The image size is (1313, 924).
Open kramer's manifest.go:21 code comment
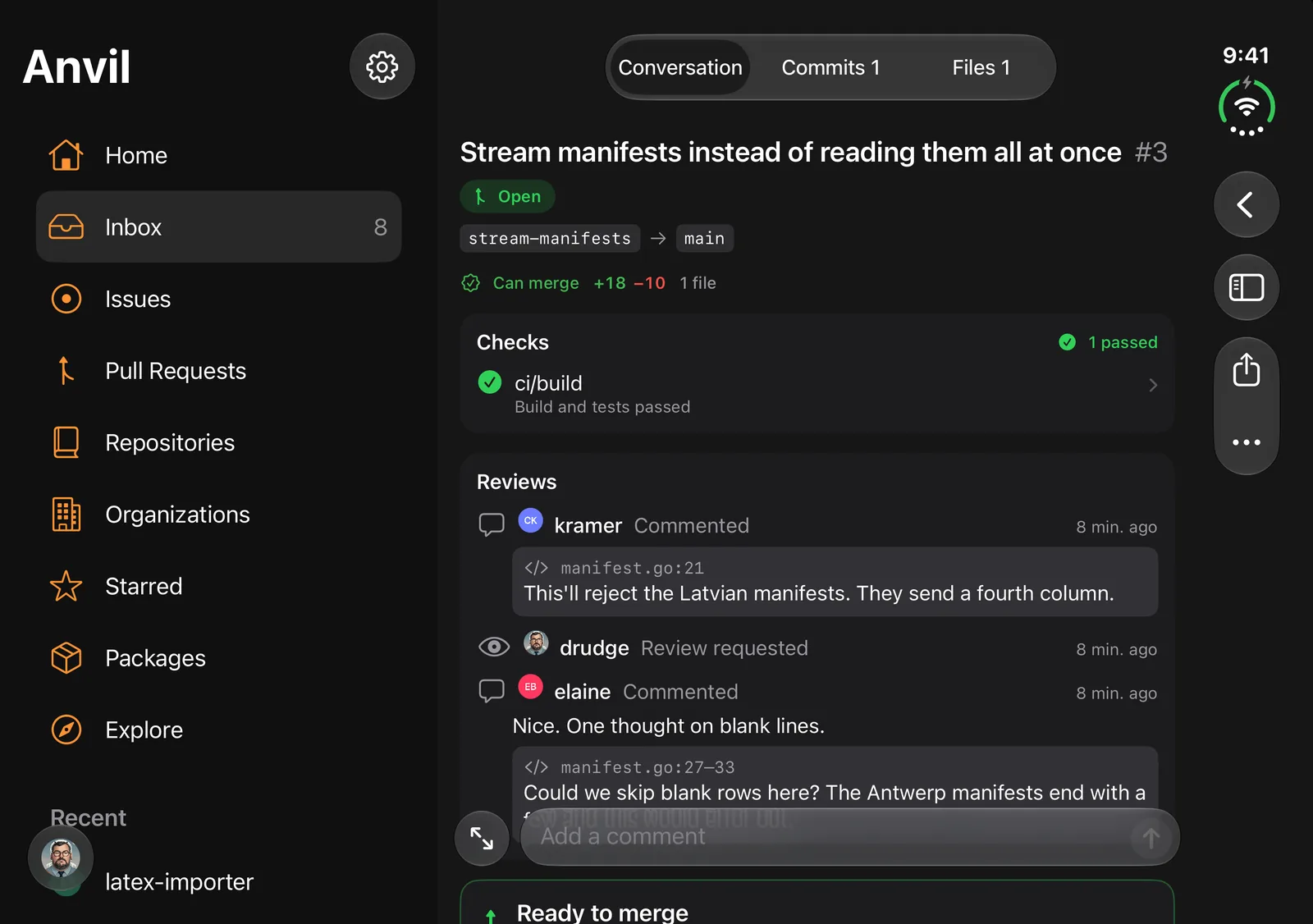tap(835, 581)
